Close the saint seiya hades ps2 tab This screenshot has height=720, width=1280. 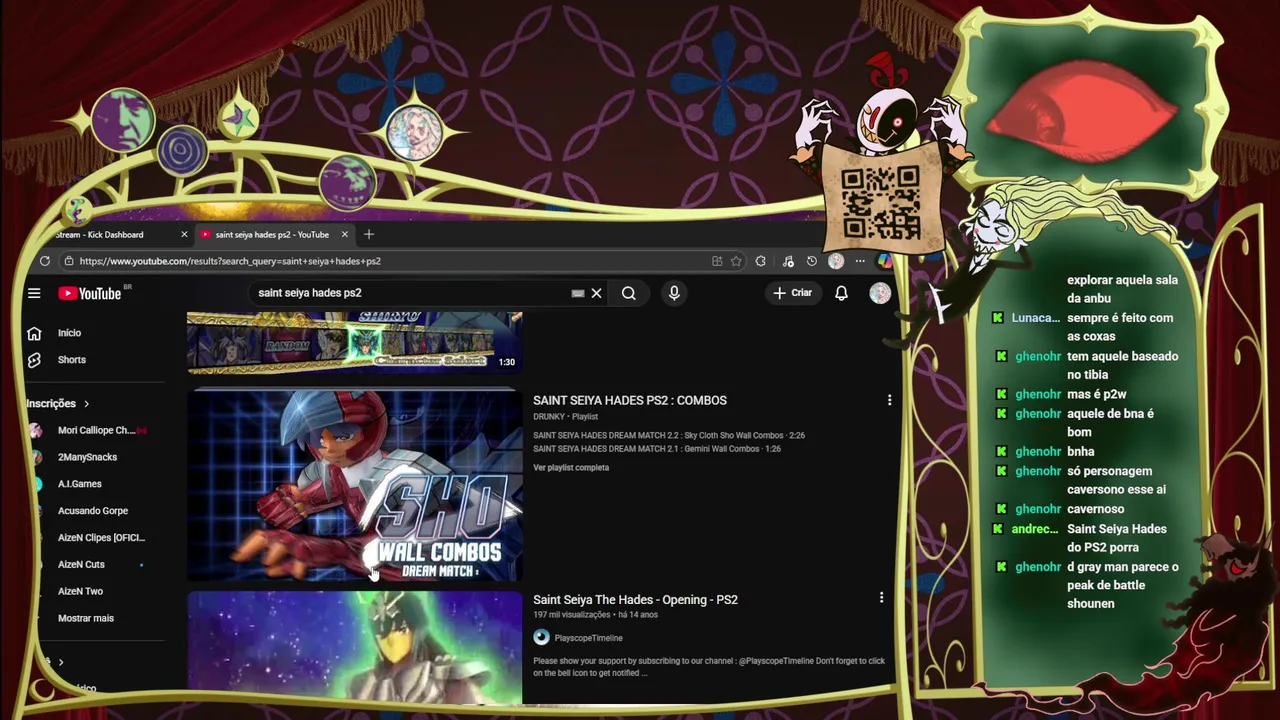pyautogui.click(x=345, y=234)
